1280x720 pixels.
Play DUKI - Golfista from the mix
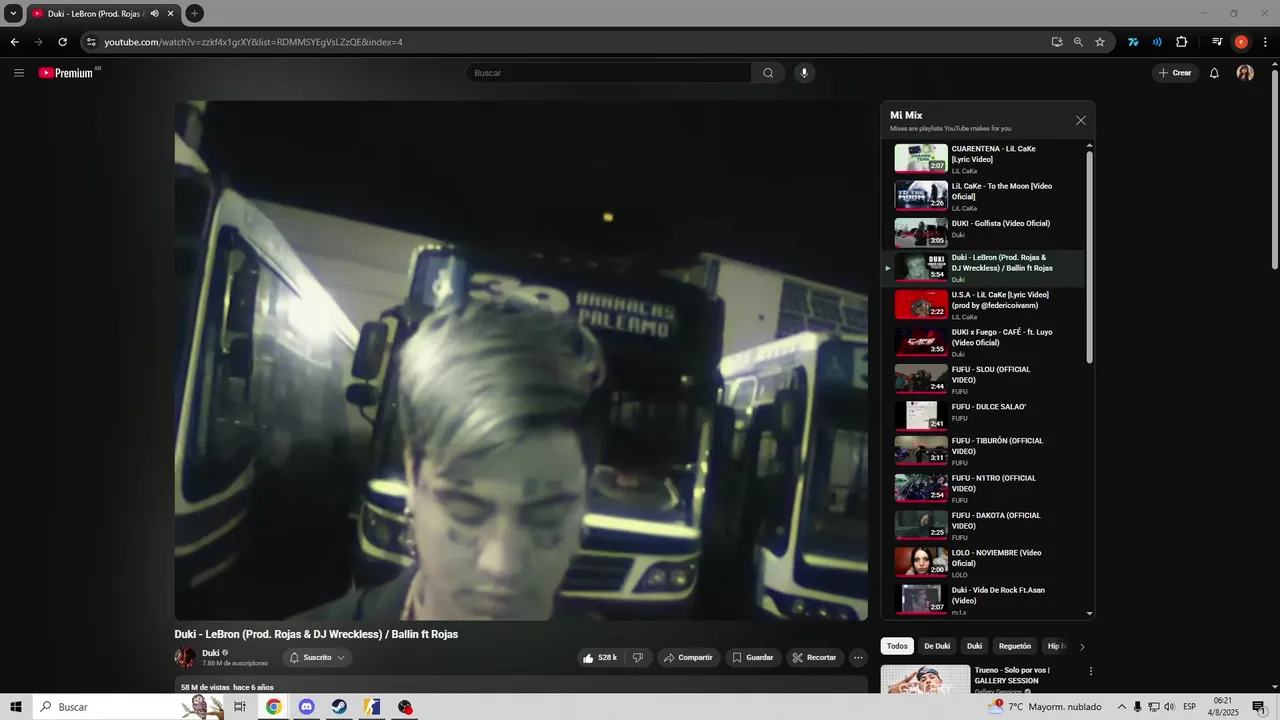[x=983, y=232]
